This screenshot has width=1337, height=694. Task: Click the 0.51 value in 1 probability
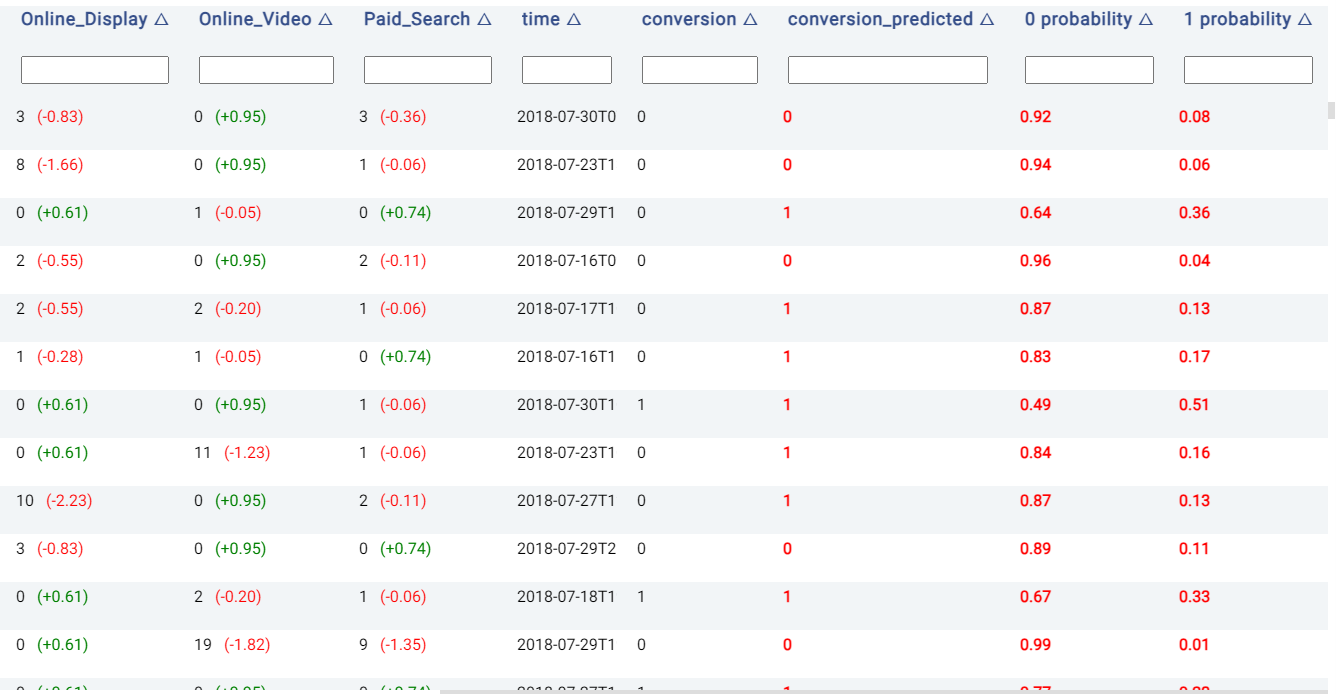click(1195, 405)
